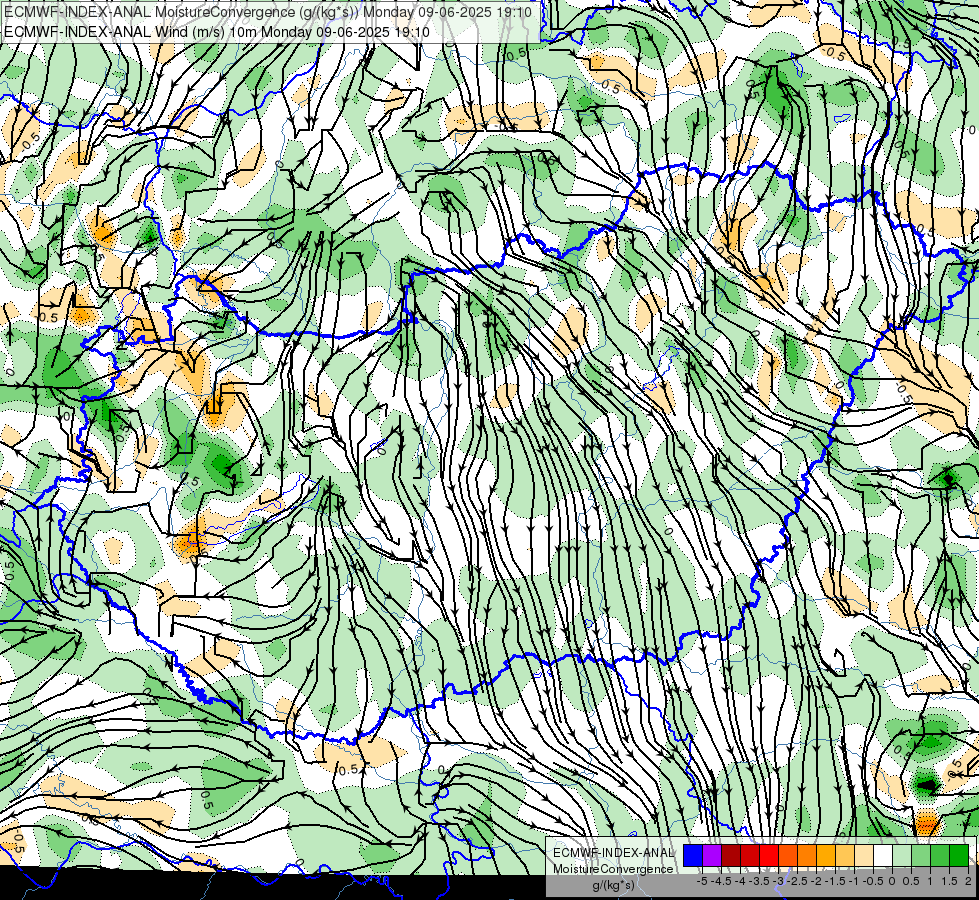The height and width of the screenshot is (900, 979).
Task: Click the red legend swatch between -4 and -3.5
Action: click(750, 855)
